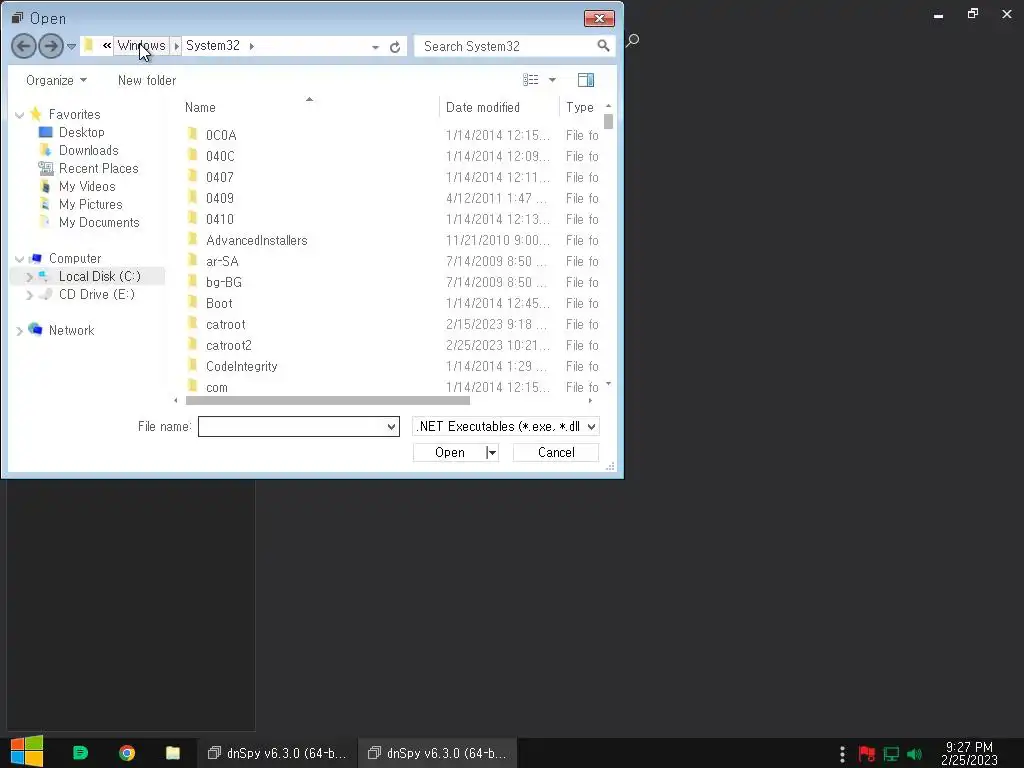The image size is (1024, 768).
Task: Select the 0C0A folder
Action: point(221,135)
